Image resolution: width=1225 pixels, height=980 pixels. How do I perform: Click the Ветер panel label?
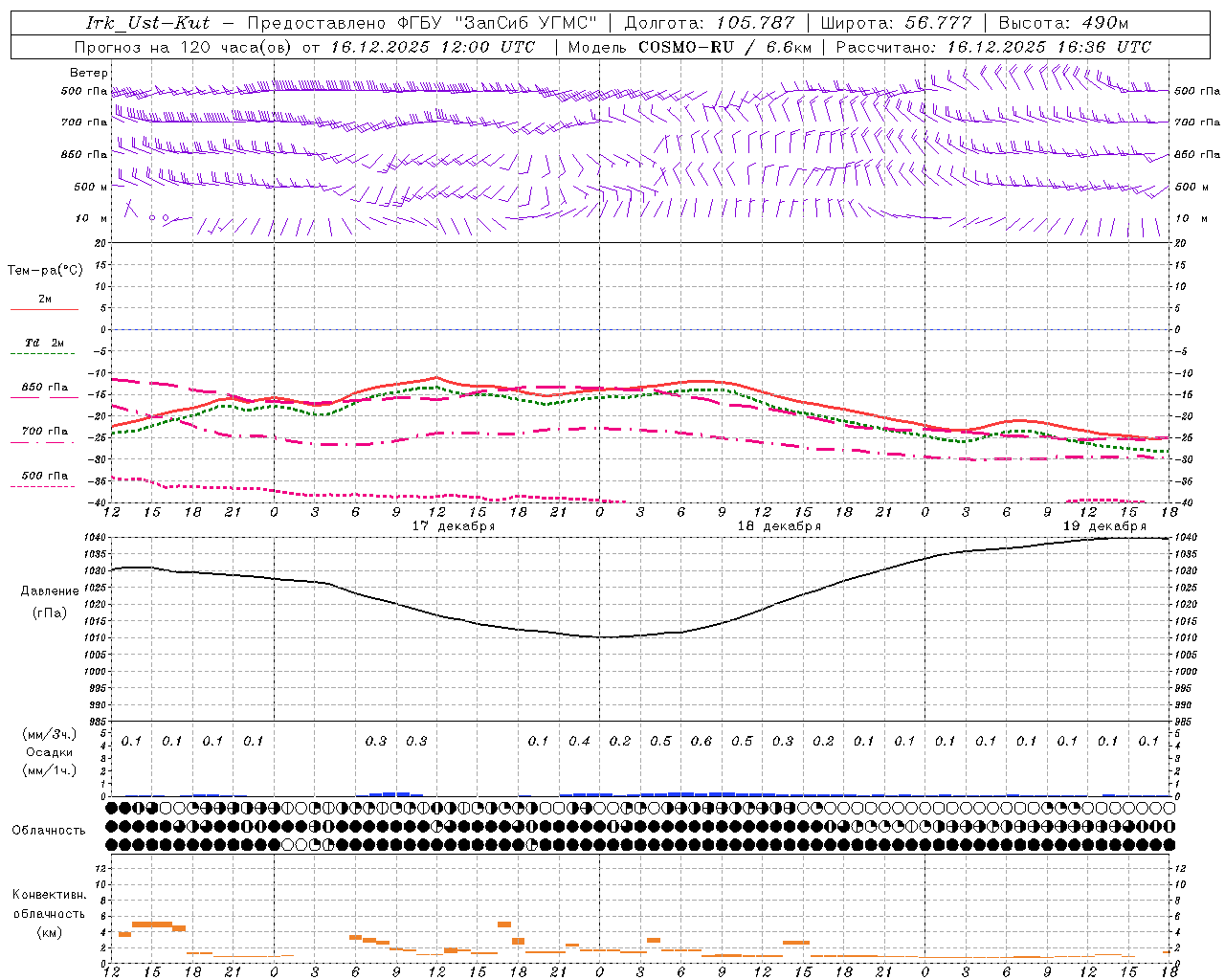point(89,73)
